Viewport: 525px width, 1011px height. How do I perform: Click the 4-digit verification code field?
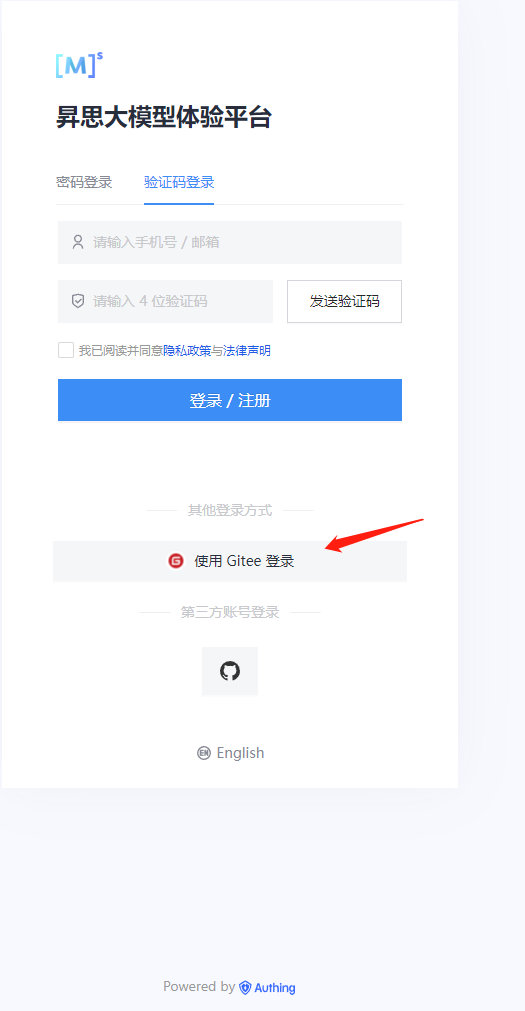(165, 301)
